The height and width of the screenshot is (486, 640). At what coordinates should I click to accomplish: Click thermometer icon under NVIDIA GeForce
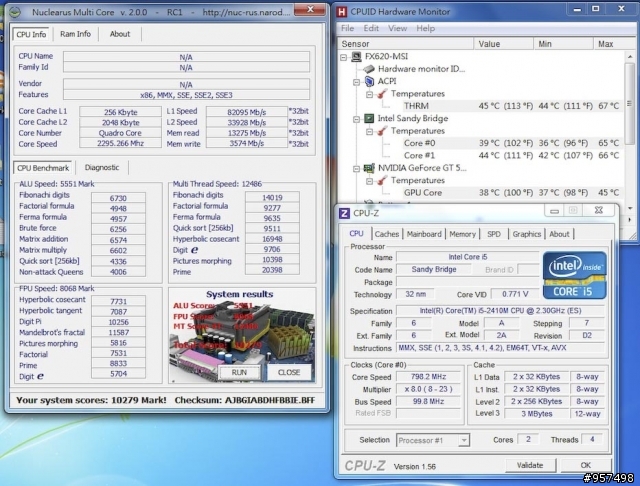[382, 180]
